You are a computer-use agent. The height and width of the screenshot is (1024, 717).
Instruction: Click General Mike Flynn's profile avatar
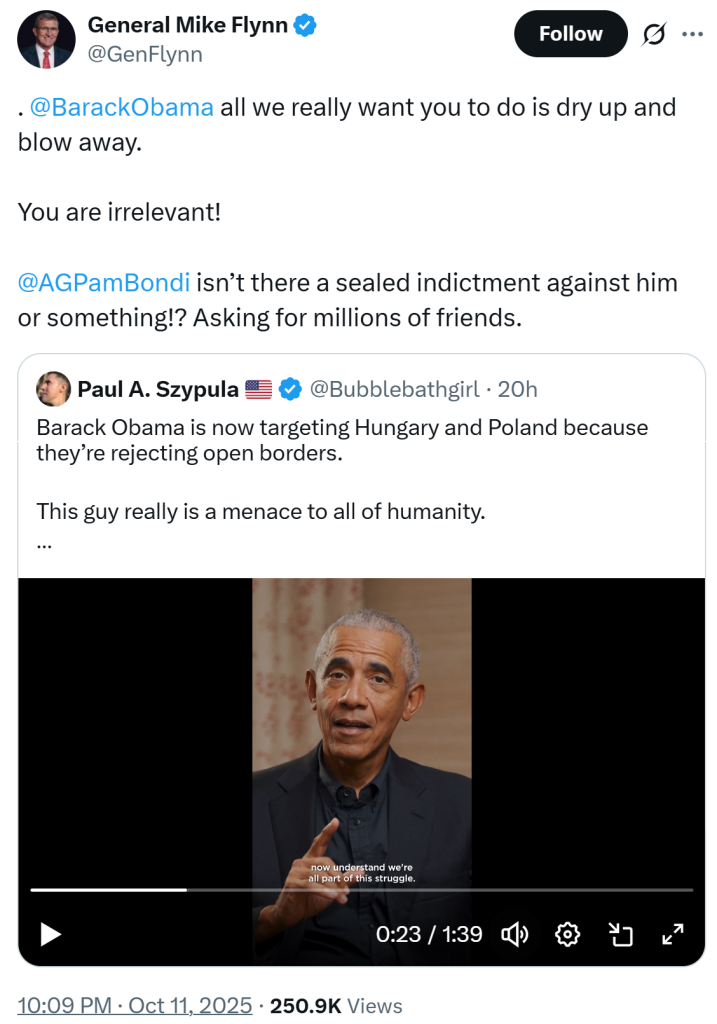46,40
